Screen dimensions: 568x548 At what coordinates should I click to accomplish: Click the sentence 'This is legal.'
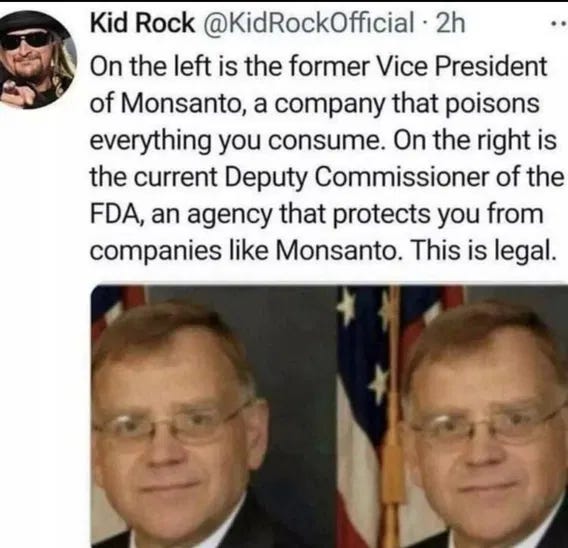(x=483, y=251)
